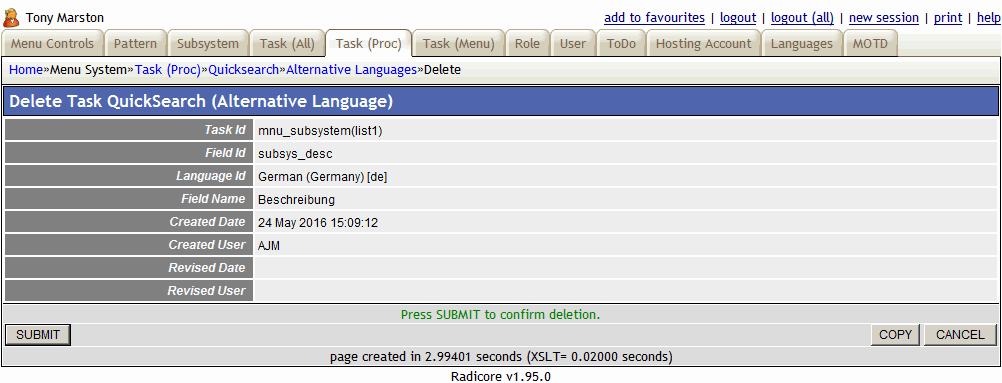Click the logout (all) link
The image size is (1002, 383).
pos(803,18)
